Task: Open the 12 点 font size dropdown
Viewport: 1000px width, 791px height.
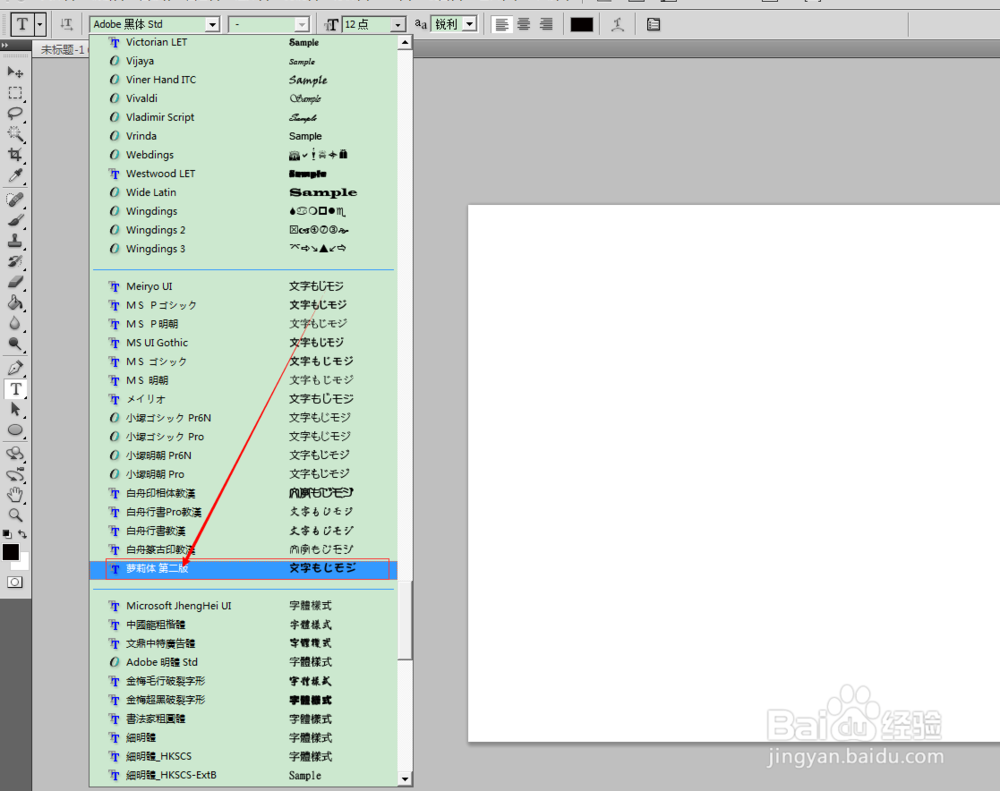Action: coord(398,24)
